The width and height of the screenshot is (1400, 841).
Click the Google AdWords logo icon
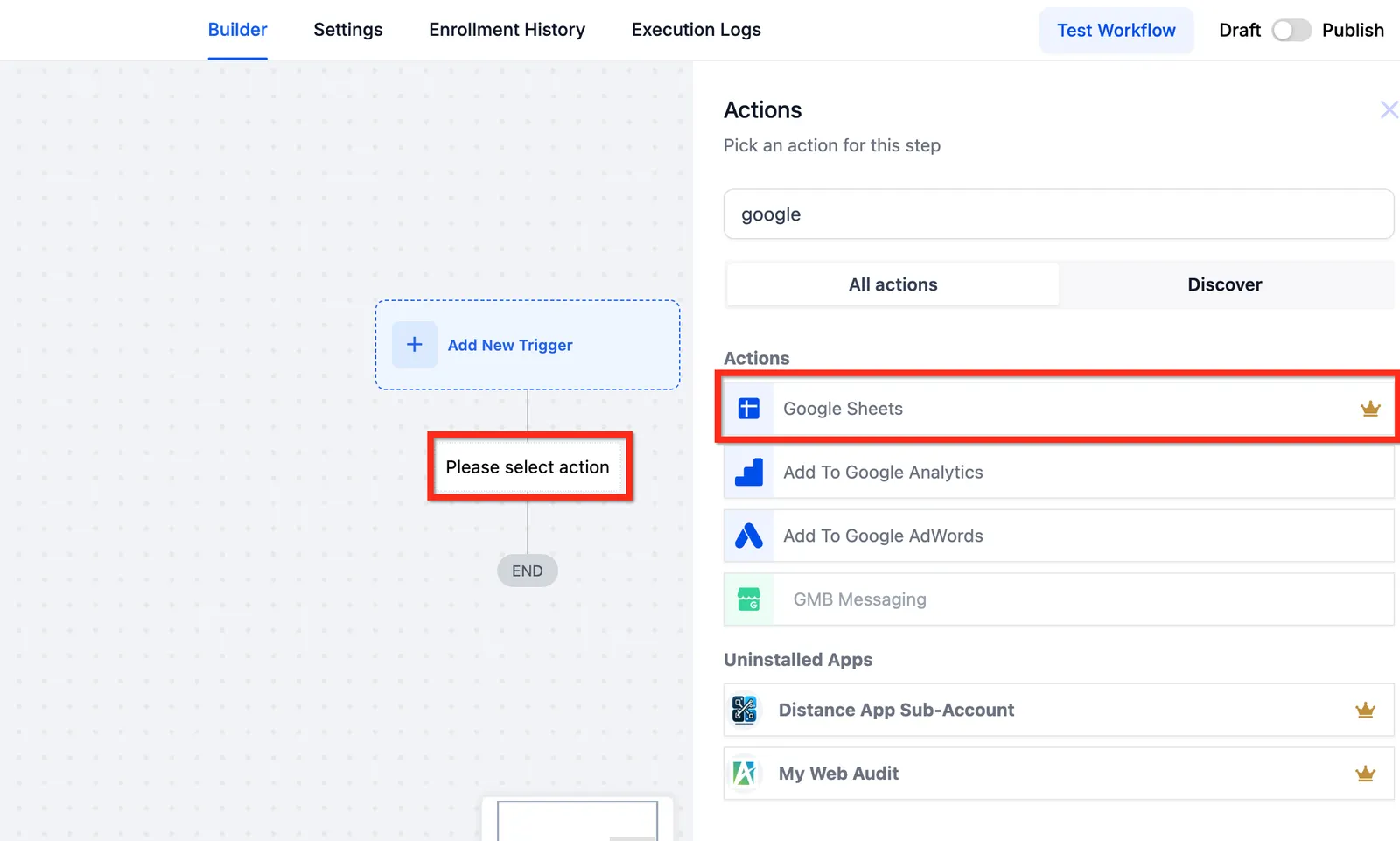[749, 536]
